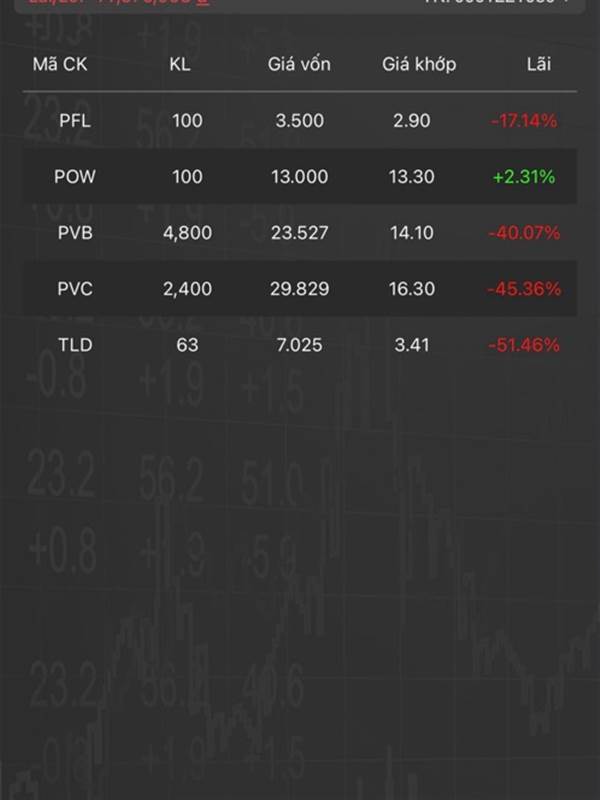Select the PVB stock code

(x=75, y=233)
